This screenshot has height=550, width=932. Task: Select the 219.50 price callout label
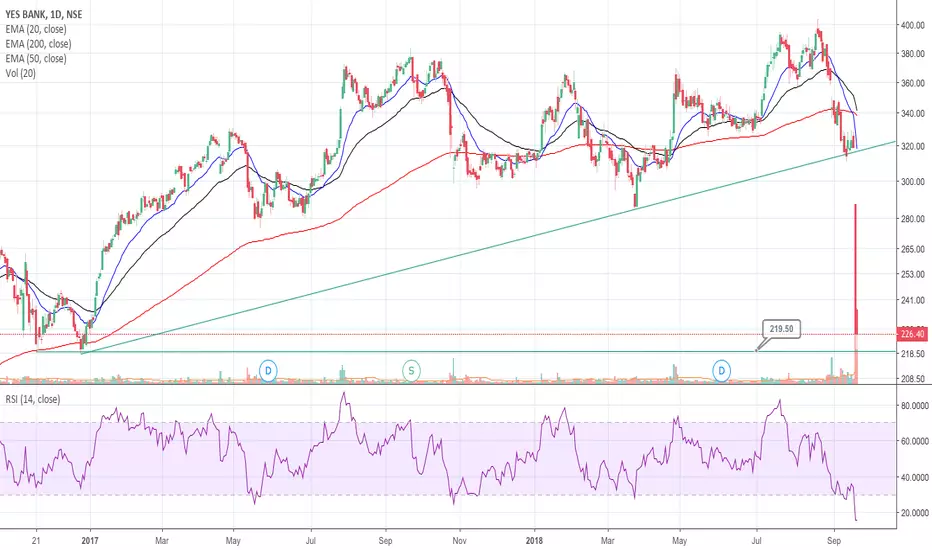pyautogui.click(x=781, y=329)
